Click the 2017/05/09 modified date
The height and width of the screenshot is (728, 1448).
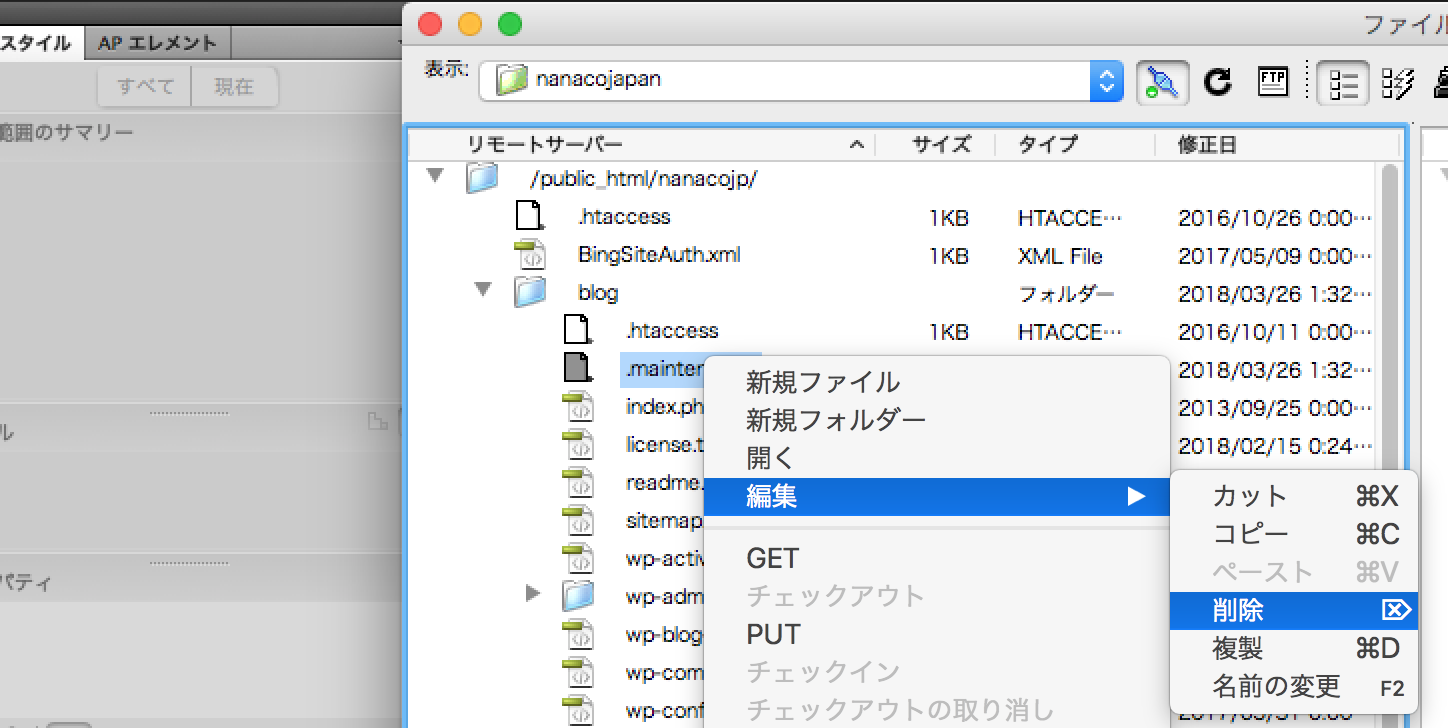click(x=1275, y=256)
